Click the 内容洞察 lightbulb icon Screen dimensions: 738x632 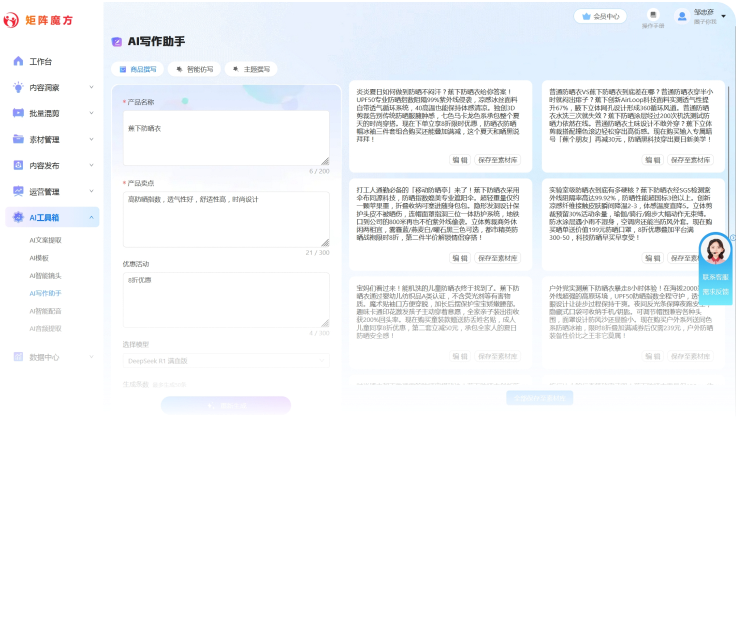click(x=18, y=87)
